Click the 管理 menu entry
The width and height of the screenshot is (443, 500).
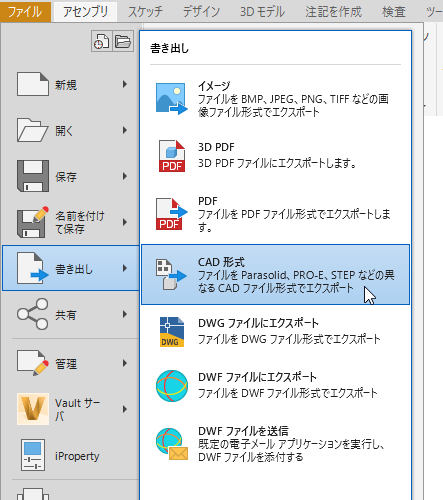coord(70,363)
